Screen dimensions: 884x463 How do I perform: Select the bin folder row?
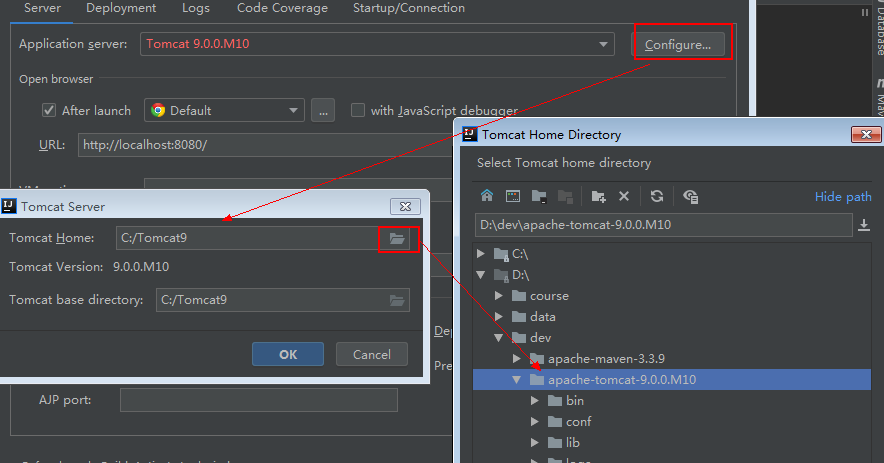click(671, 400)
